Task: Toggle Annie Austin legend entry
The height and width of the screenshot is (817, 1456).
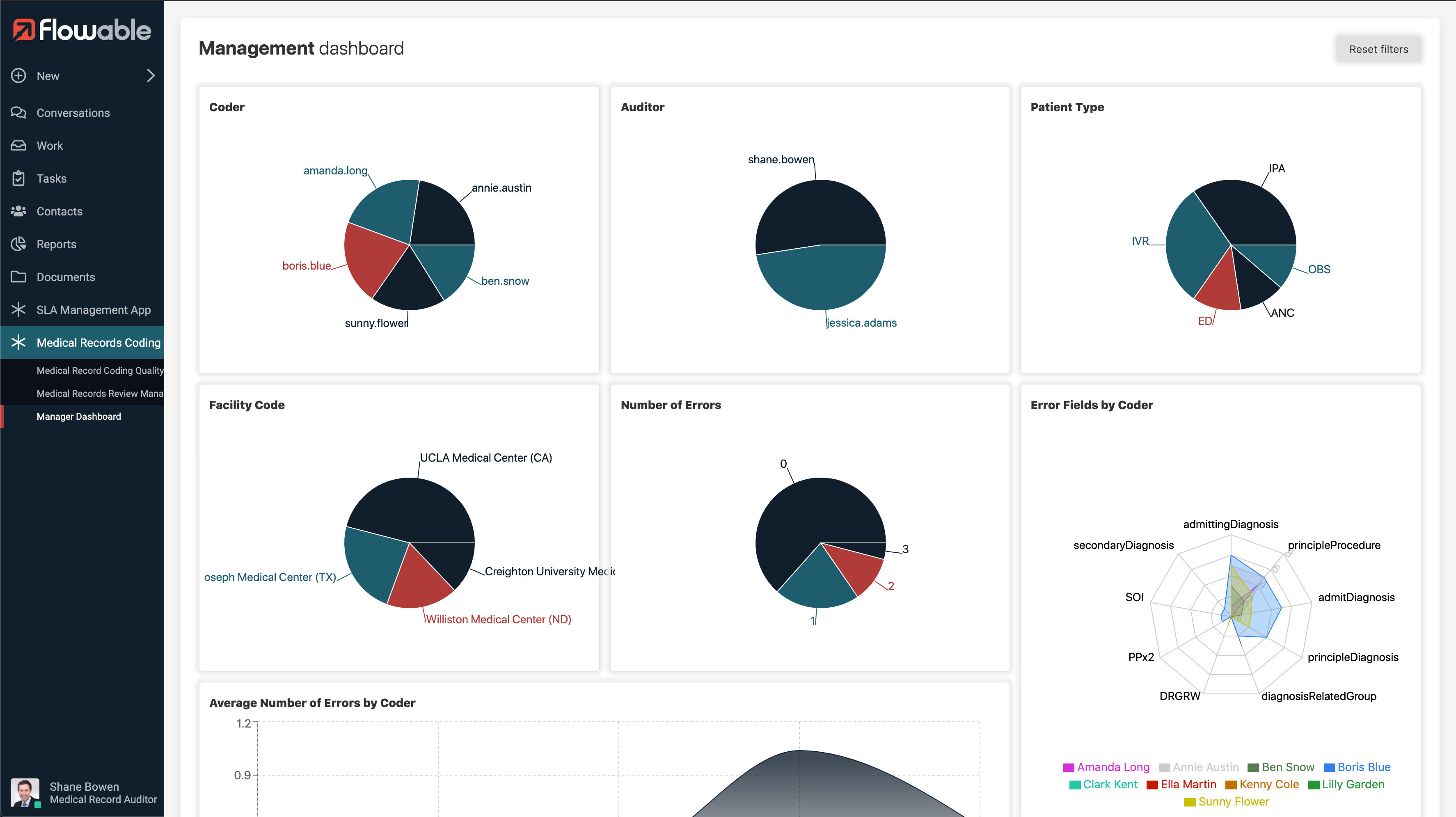Action: click(x=1198, y=767)
